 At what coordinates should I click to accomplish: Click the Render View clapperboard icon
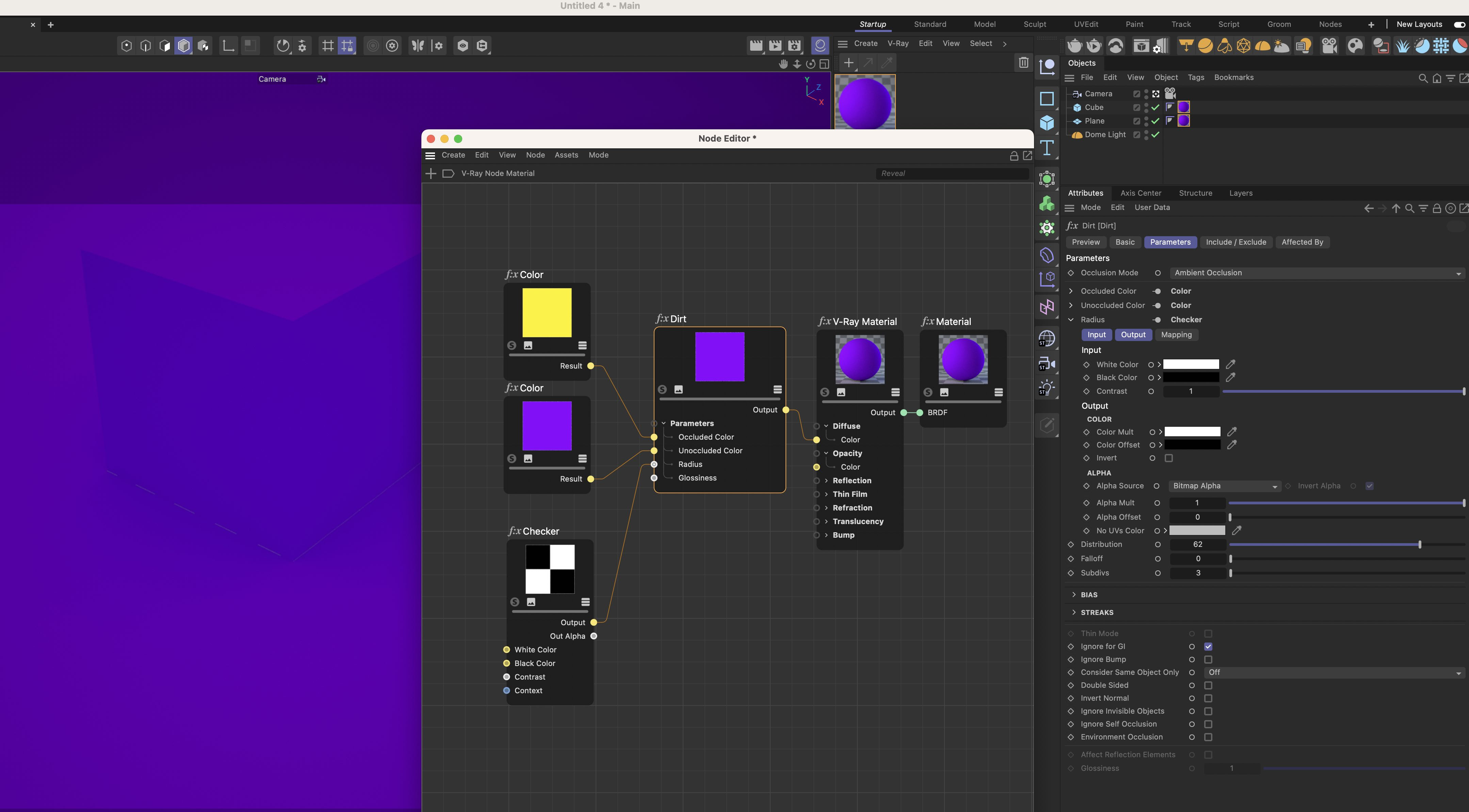point(756,46)
